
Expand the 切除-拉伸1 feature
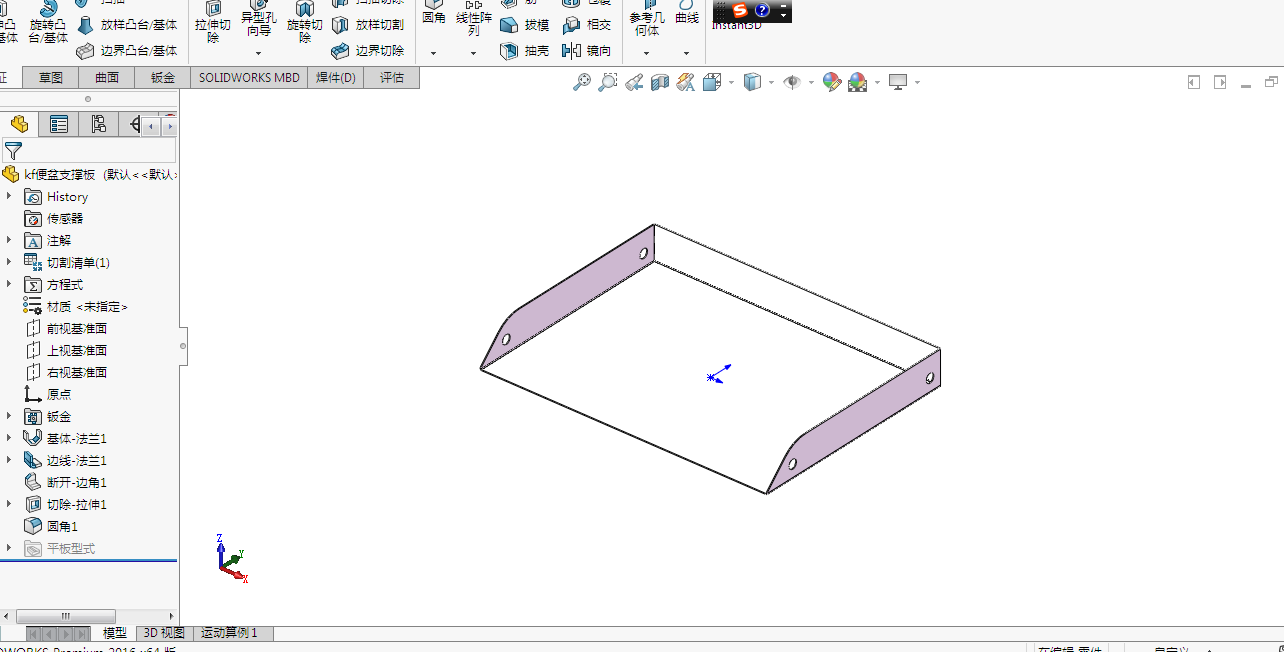8,504
